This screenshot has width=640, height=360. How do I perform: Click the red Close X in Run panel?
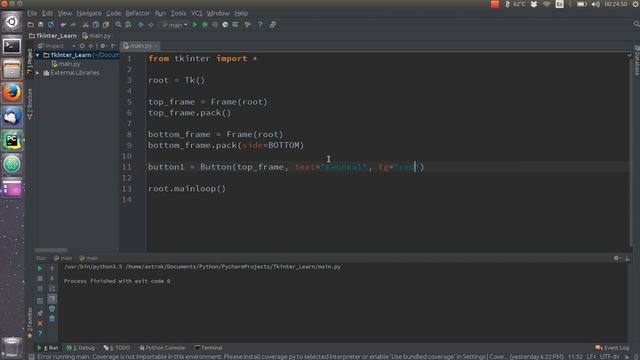point(40,323)
